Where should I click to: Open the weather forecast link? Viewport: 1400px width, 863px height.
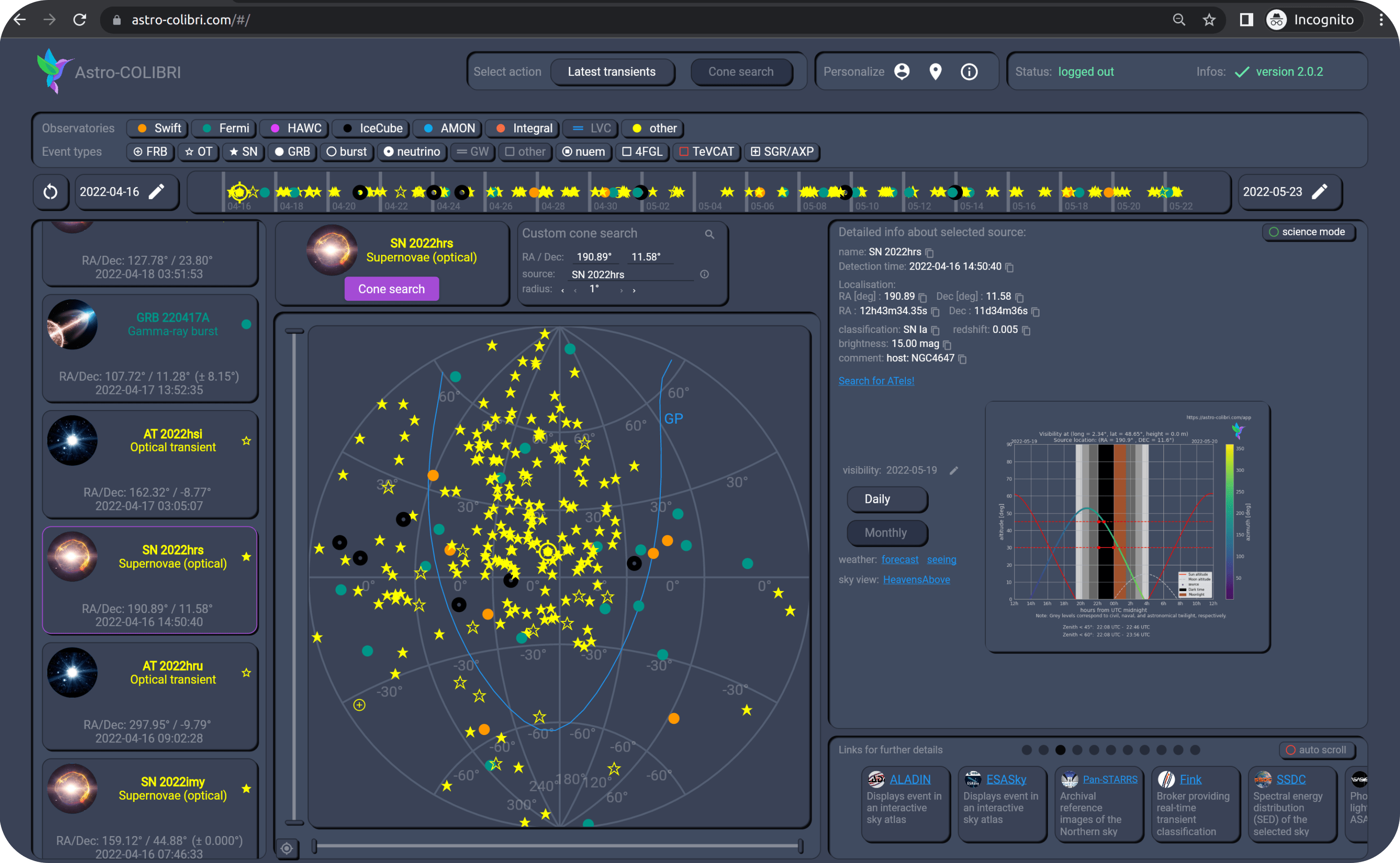[x=900, y=560]
